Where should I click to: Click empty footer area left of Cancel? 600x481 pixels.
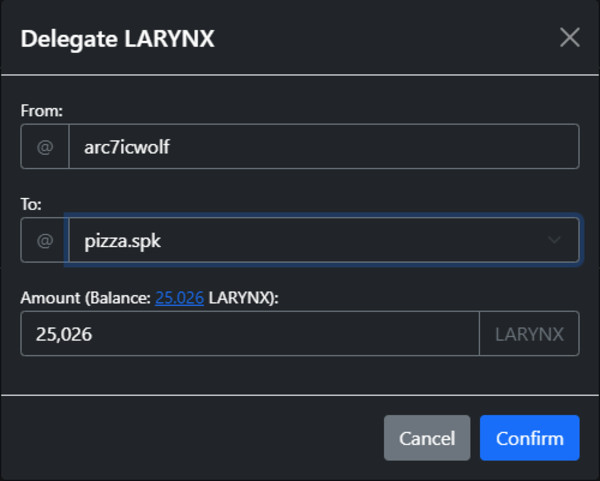[191, 438]
